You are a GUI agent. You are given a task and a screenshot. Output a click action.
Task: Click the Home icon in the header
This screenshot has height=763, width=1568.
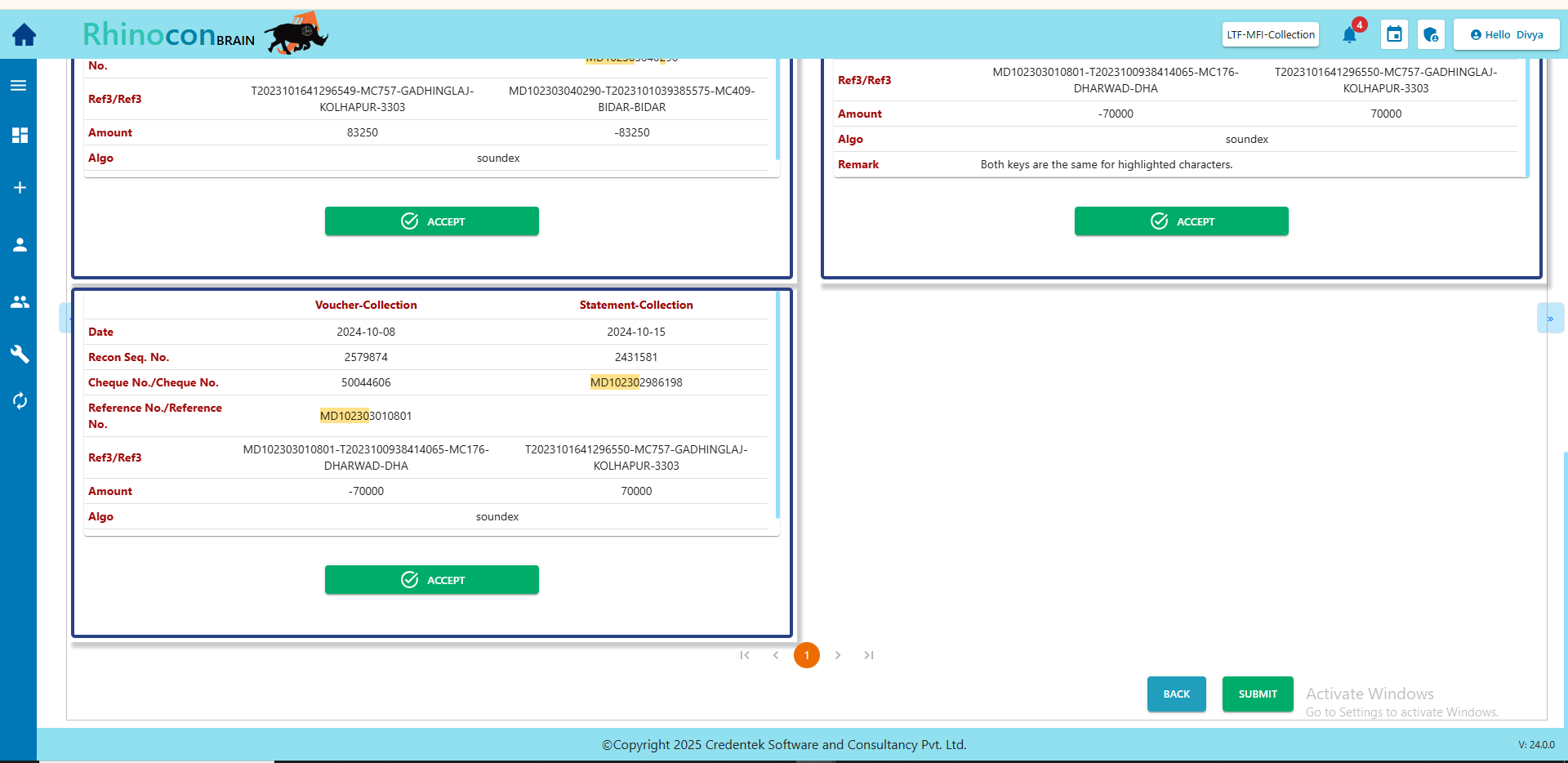[x=24, y=35]
